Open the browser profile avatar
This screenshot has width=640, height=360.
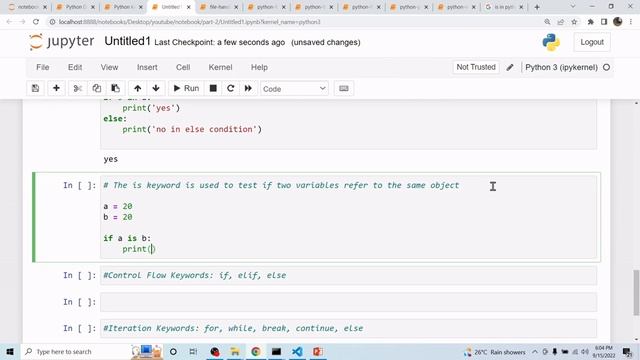[618, 22]
